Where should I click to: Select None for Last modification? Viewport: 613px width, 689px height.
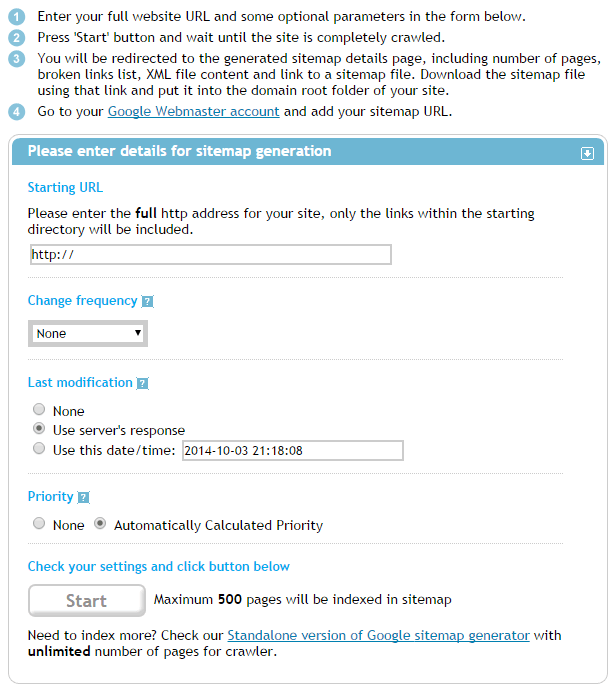click(x=39, y=410)
